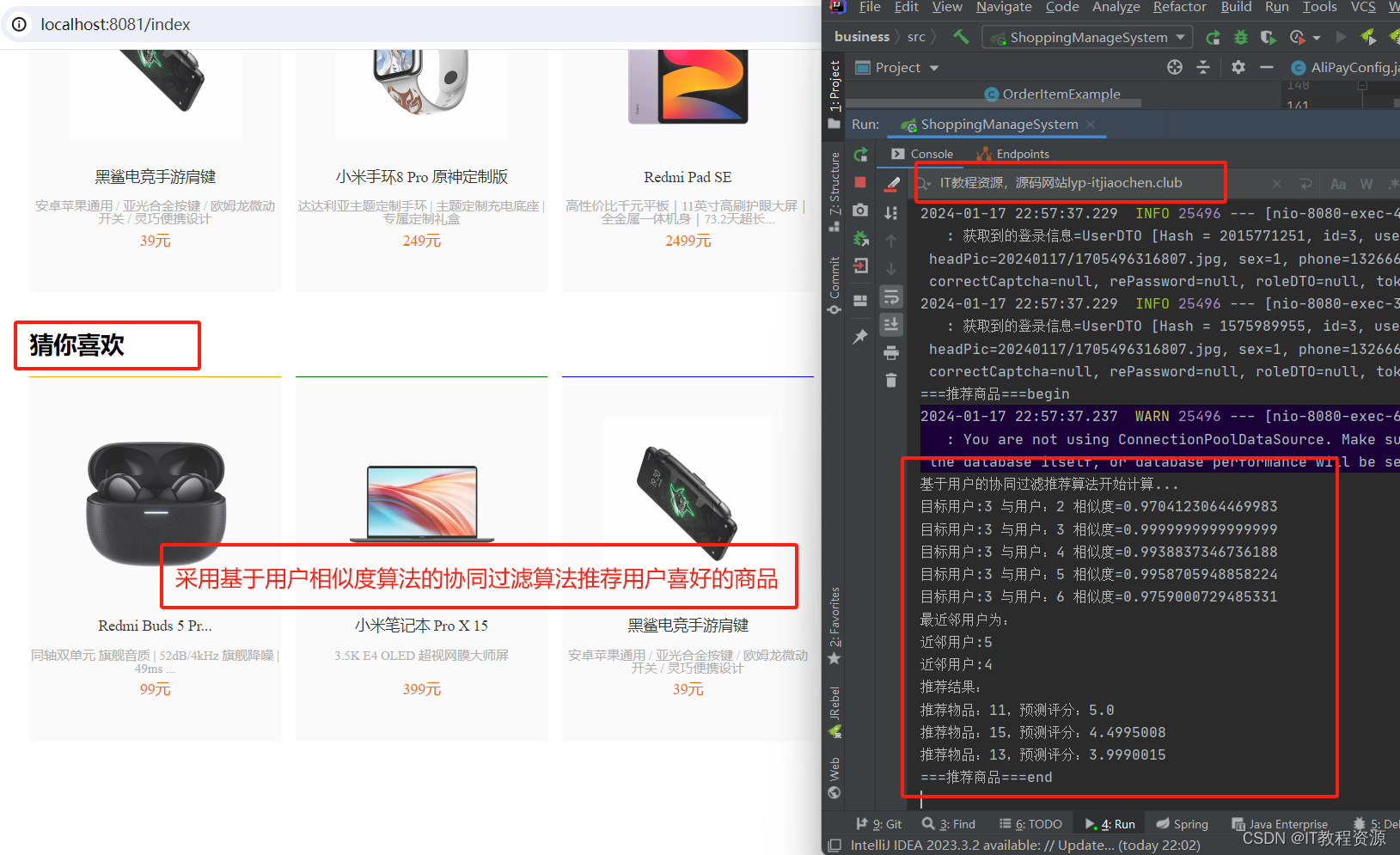Viewport: 1400px width, 855px height.
Task: Close the ShoppingManageSystem run tab
Action: click(1091, 125)
